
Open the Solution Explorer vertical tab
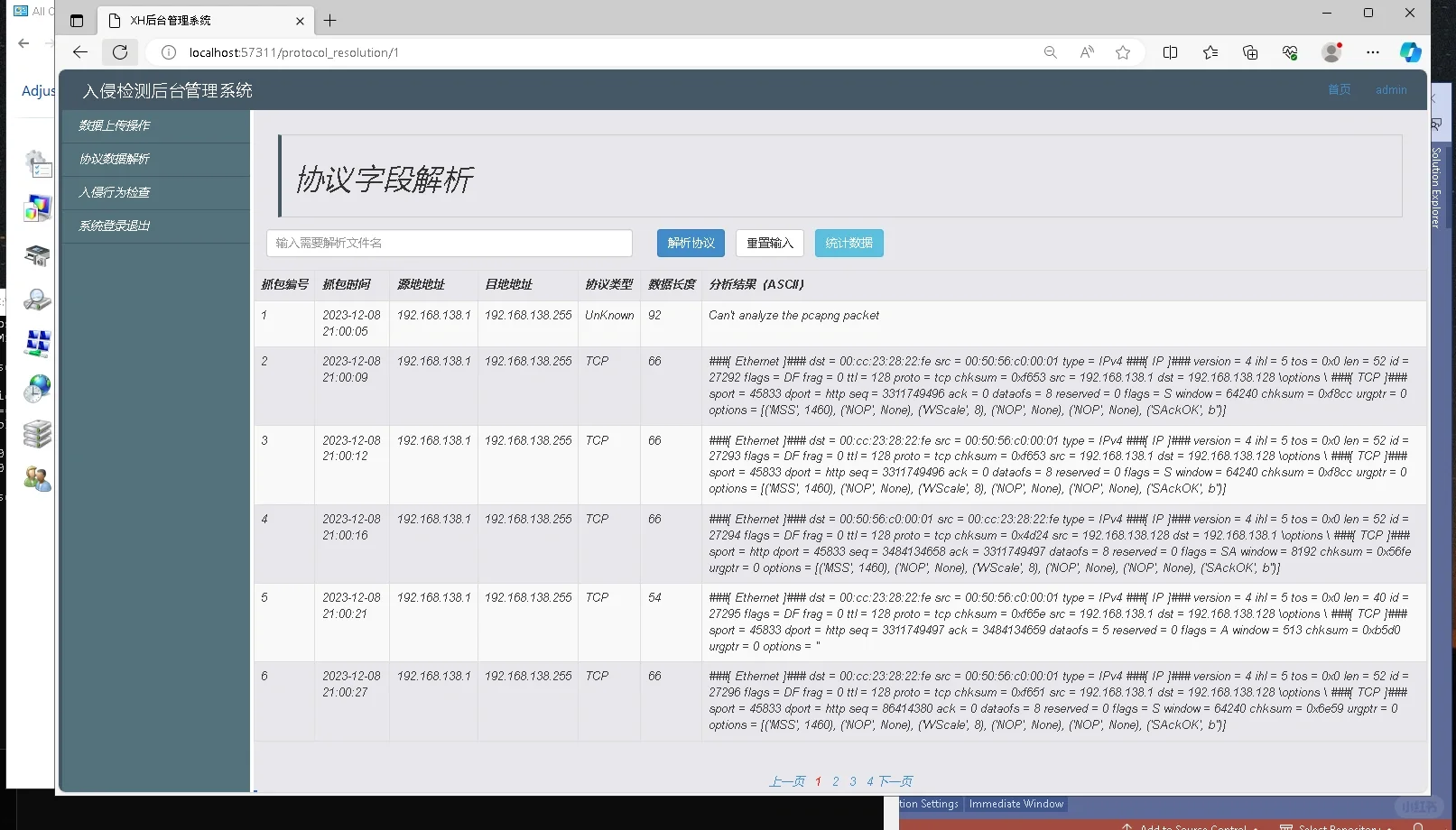point(1434,180)
